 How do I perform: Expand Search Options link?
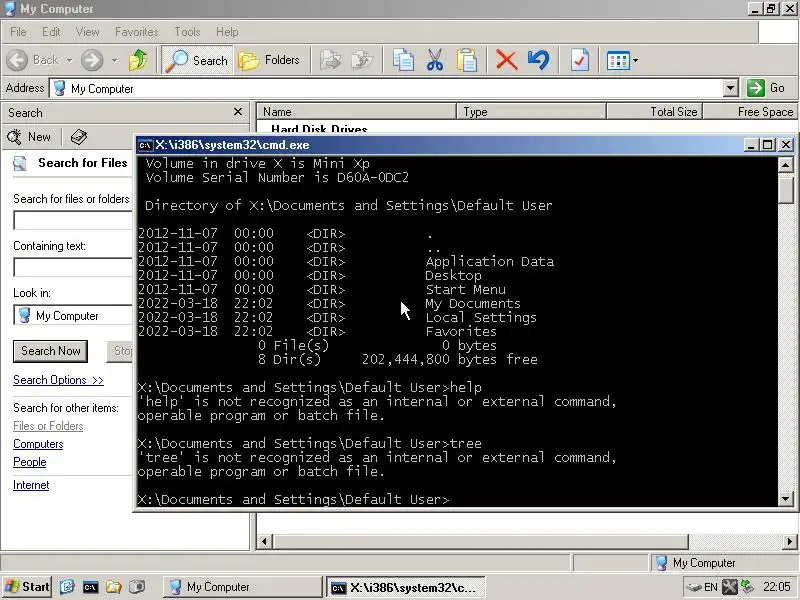coord(58,380)
